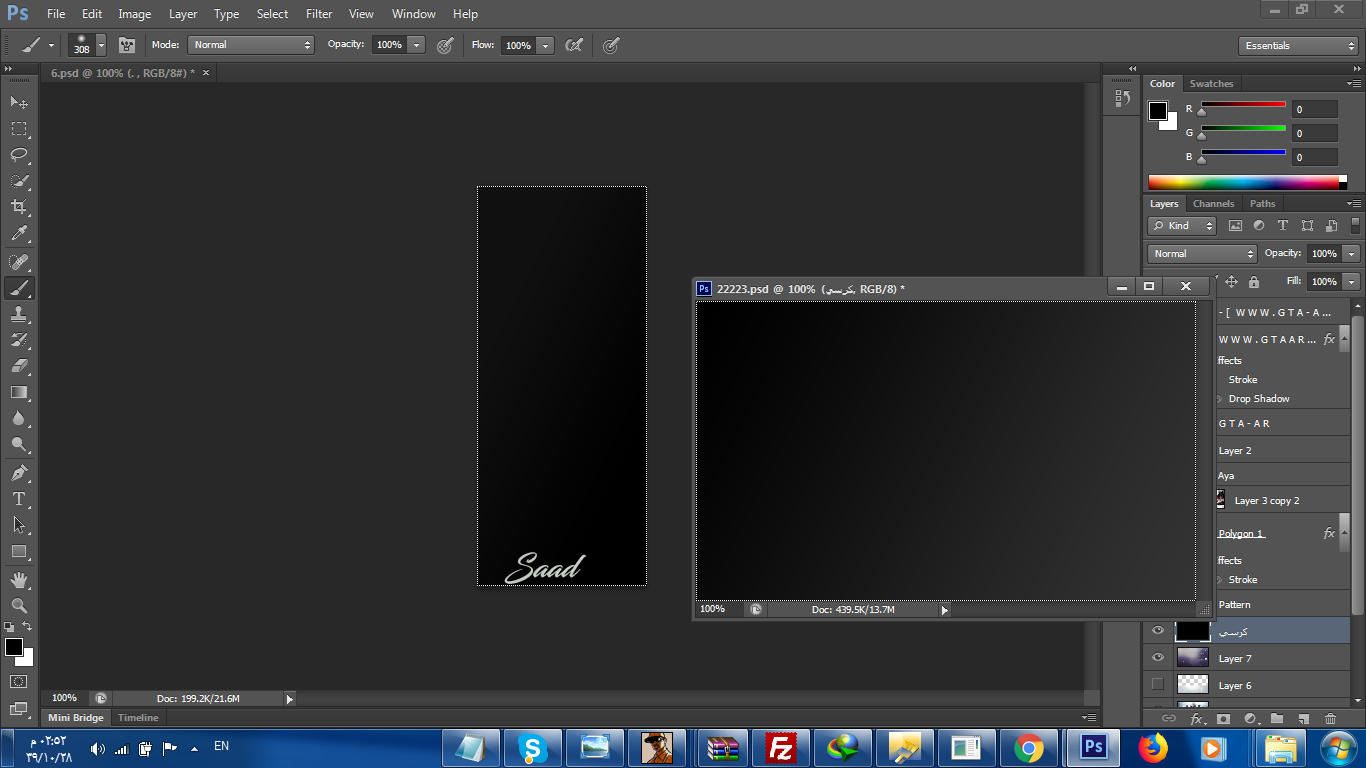Open the brush Mode dropdown
Screen dimensions: 1366x768
point(251,45)
